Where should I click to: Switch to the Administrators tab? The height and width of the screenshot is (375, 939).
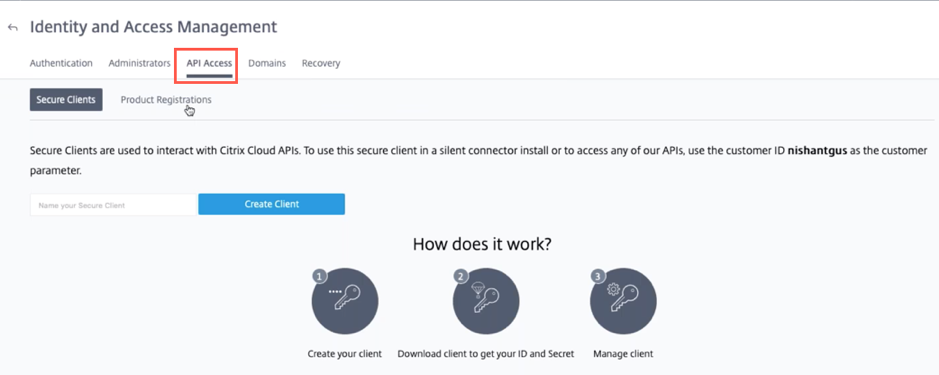(x=140, y=63)
